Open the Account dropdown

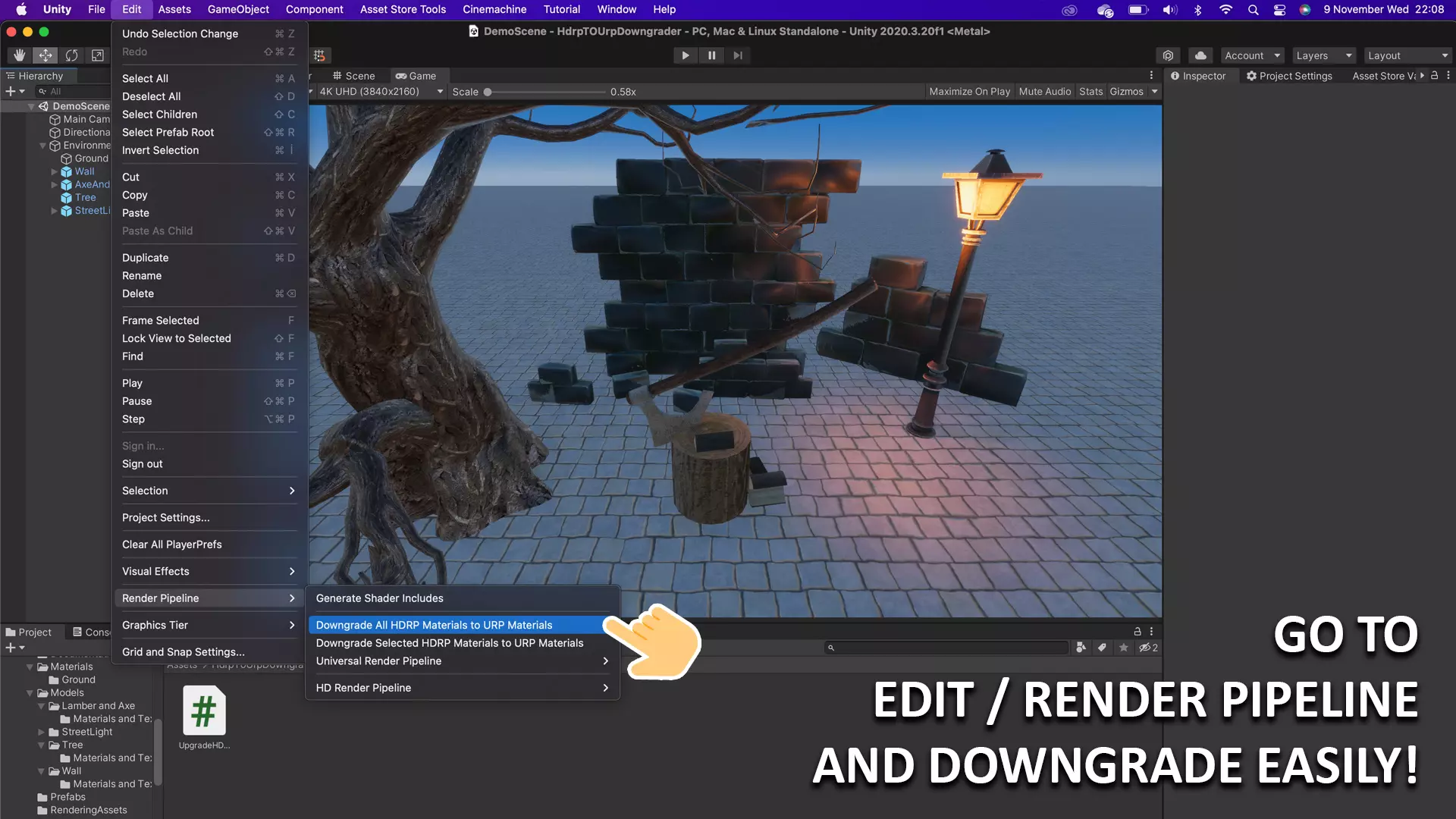(x=1252, y=55)
